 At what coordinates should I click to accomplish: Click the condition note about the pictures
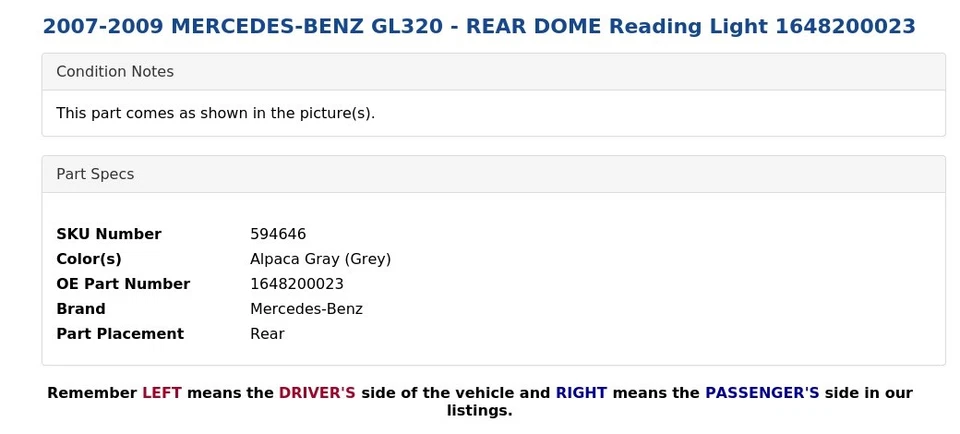[x=216, y=113]
